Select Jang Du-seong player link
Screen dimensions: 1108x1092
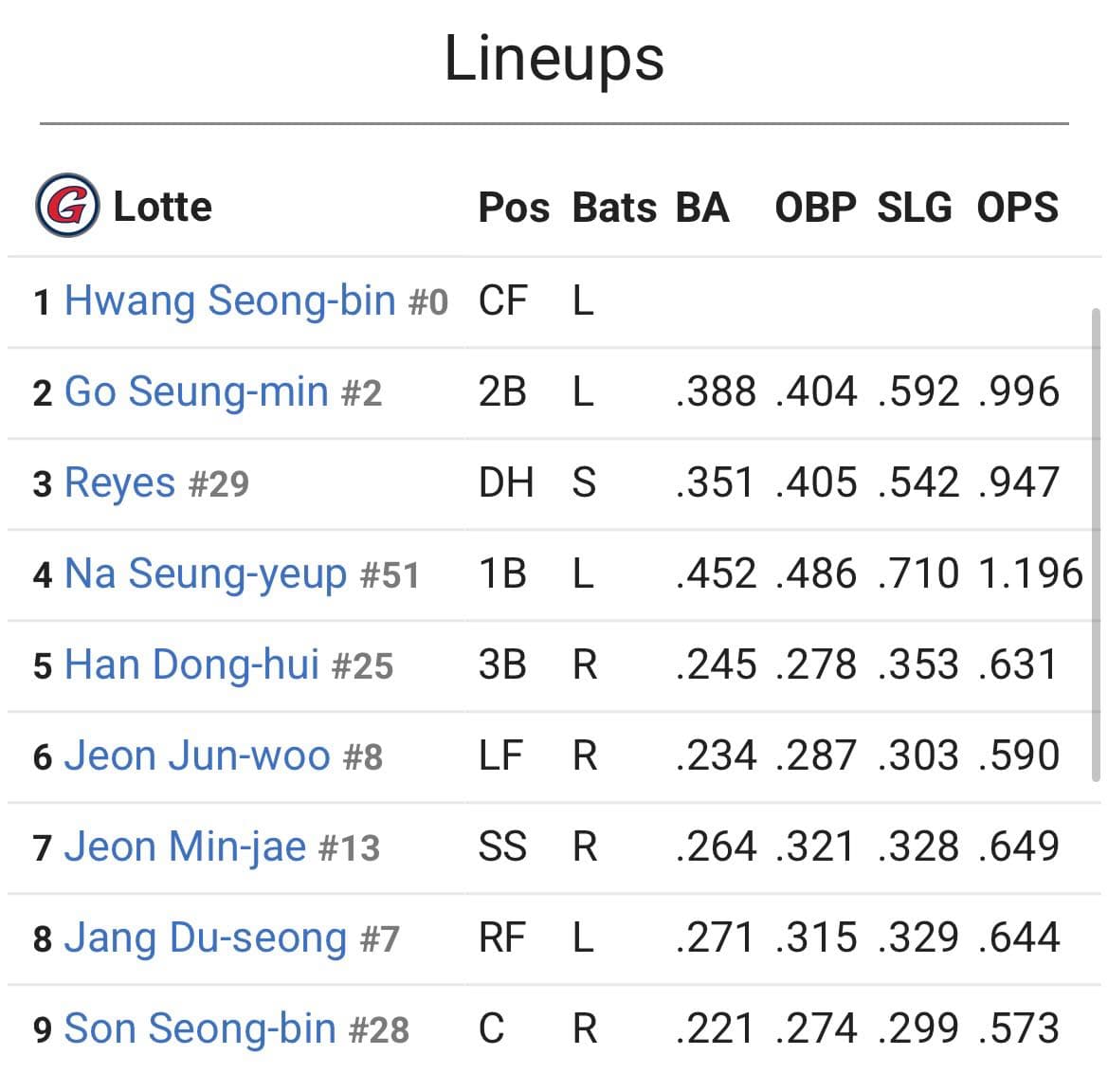(x=206, y=937)
